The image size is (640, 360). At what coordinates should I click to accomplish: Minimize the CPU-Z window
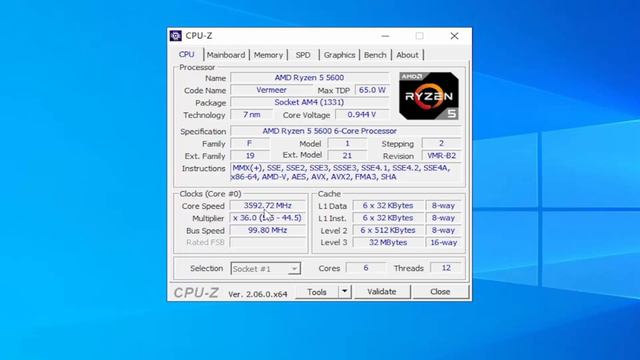tap(385, 36)
